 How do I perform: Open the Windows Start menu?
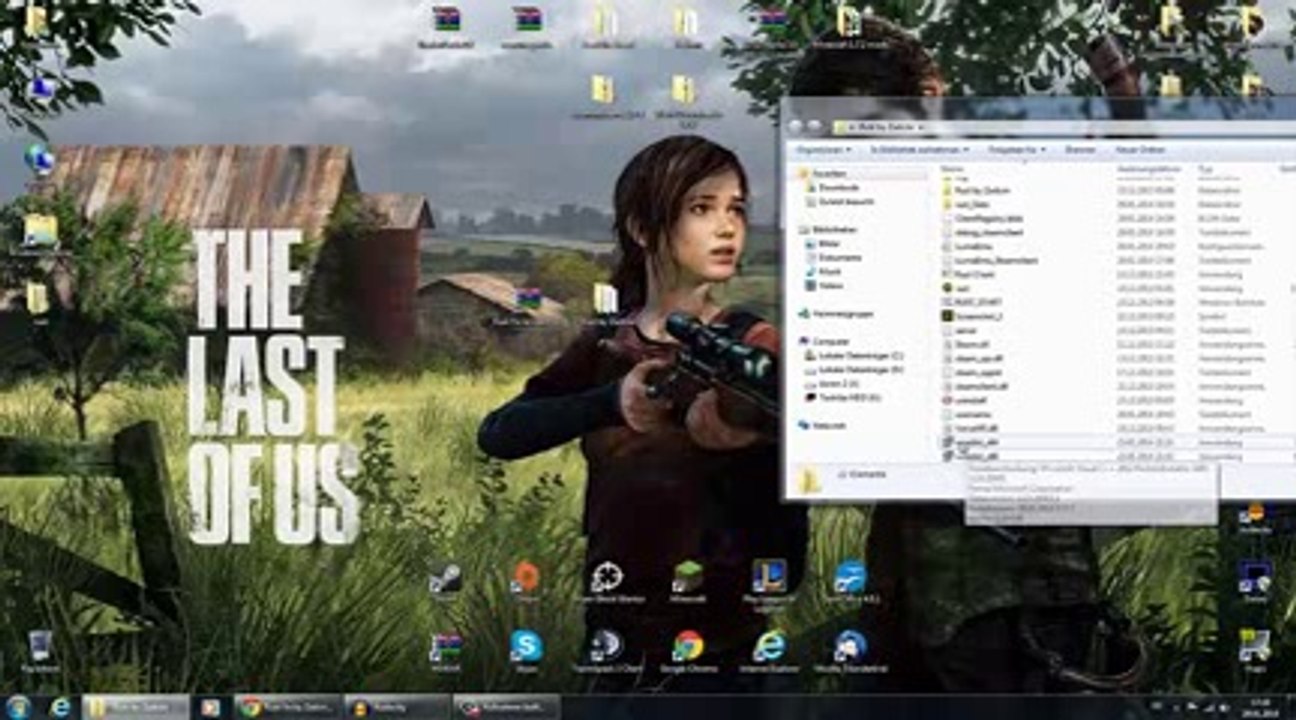click(x=18, y=707)
